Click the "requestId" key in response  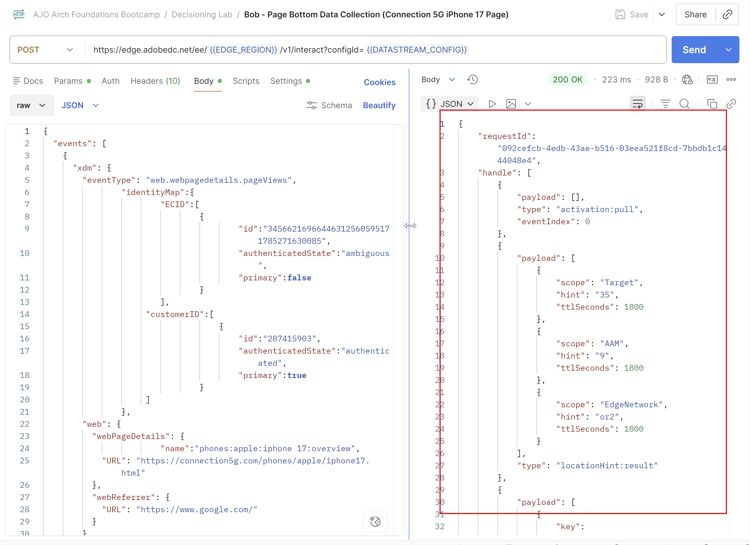[x=505, y=136]
